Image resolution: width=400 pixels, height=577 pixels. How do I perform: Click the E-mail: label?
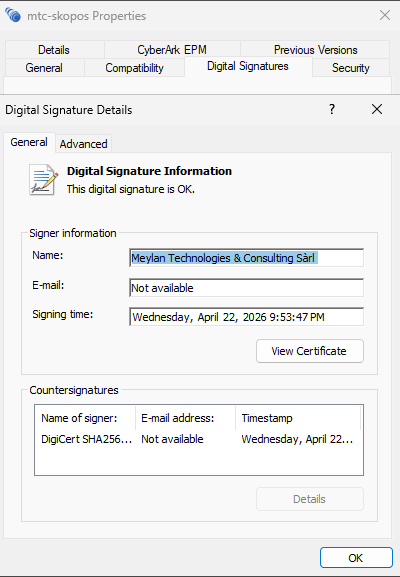tap(48, 285)
